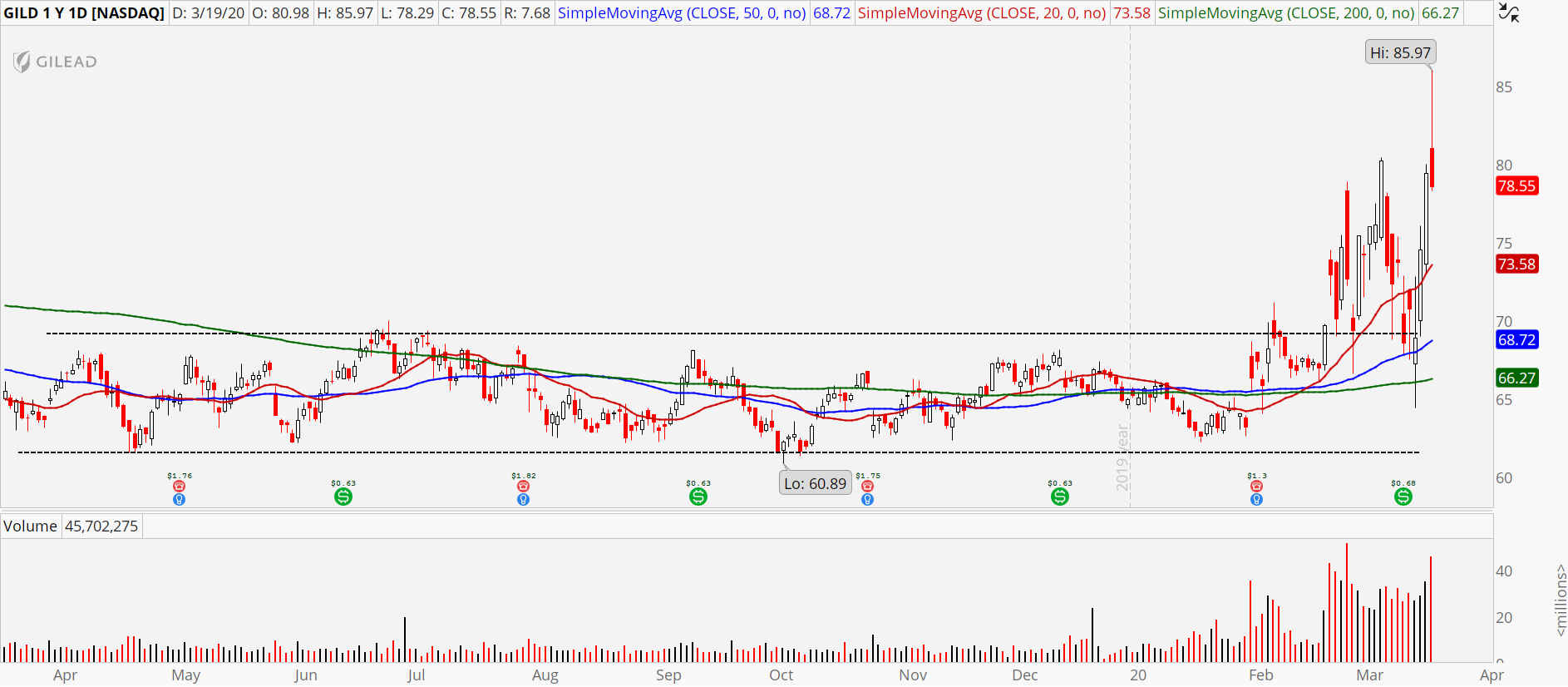
Task: Click the 80 price axis label
Action: click(1504, 166)
